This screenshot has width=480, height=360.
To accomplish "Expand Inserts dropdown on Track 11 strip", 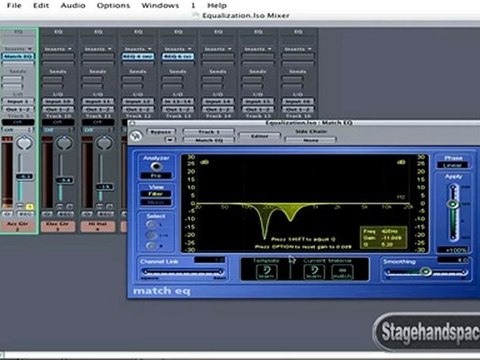I will coord(98,49).
